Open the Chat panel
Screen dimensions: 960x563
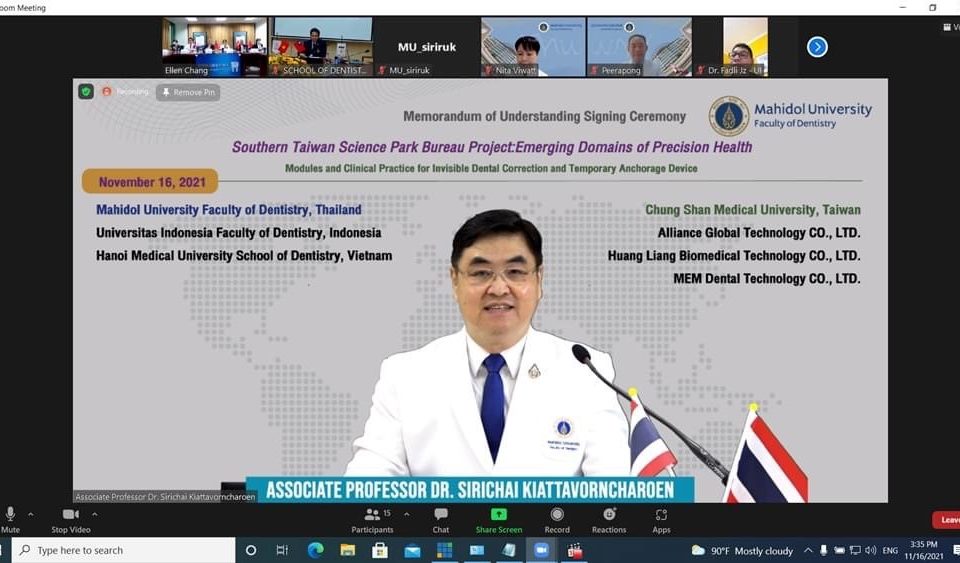[441, 518]
